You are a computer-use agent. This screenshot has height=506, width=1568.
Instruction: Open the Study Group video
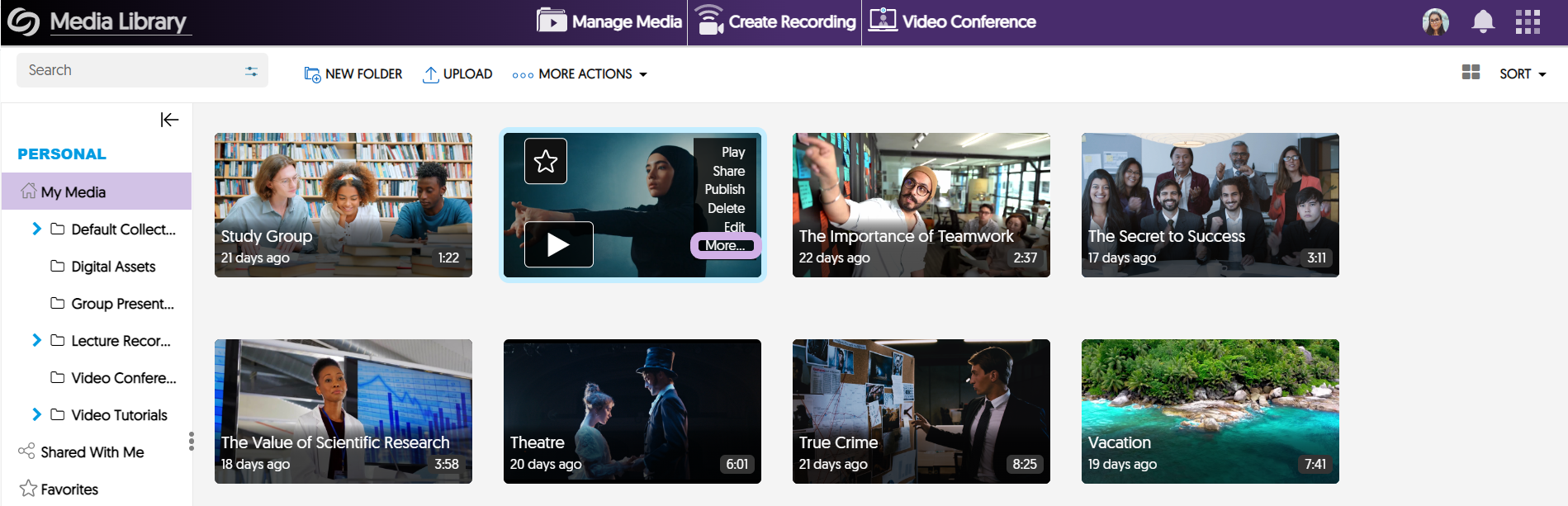pos(343,205)
